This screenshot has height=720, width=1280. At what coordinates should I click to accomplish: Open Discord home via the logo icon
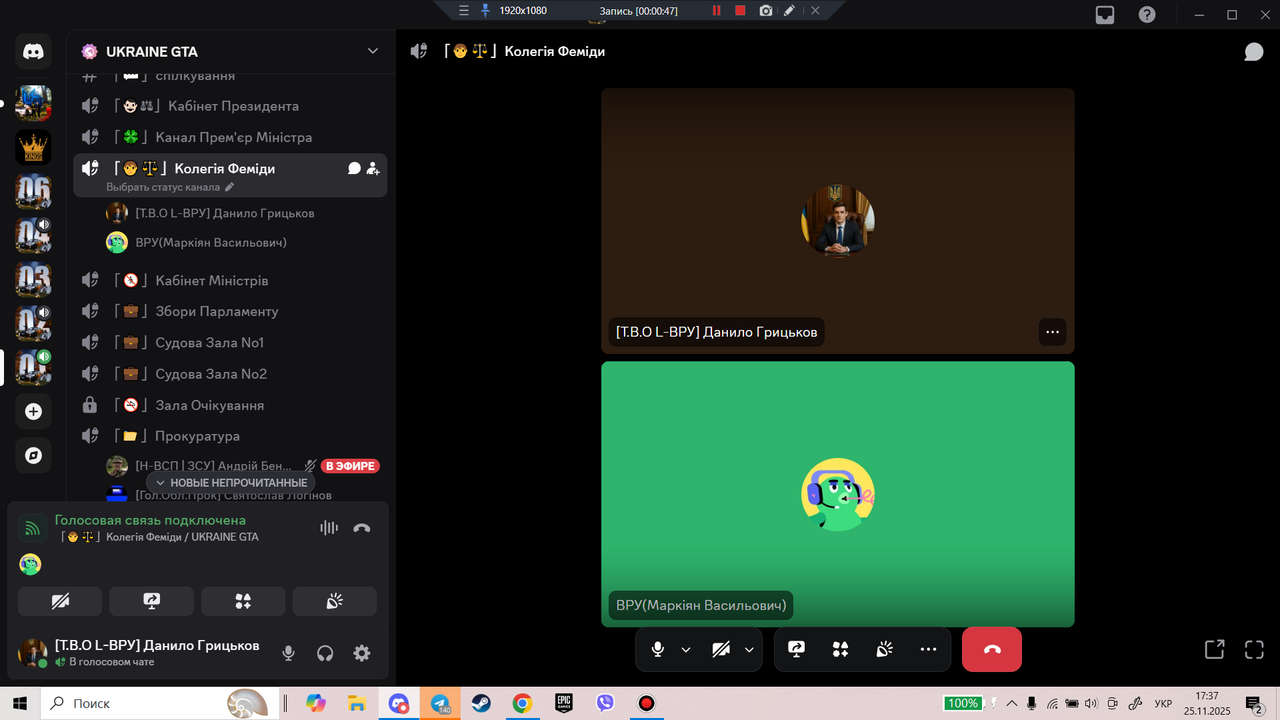tap(33, 51)
